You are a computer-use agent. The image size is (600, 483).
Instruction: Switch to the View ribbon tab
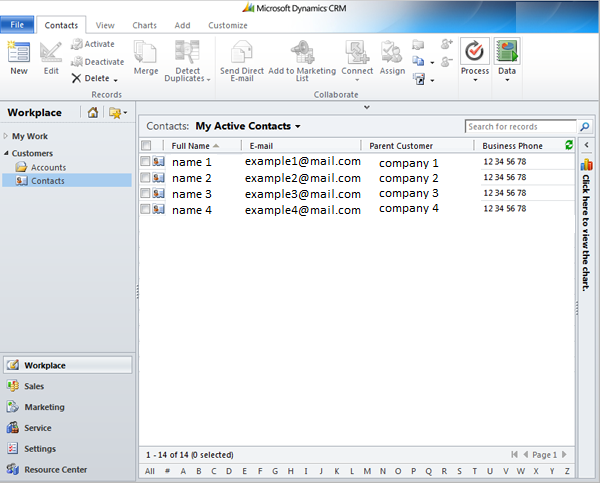[105, 25]
